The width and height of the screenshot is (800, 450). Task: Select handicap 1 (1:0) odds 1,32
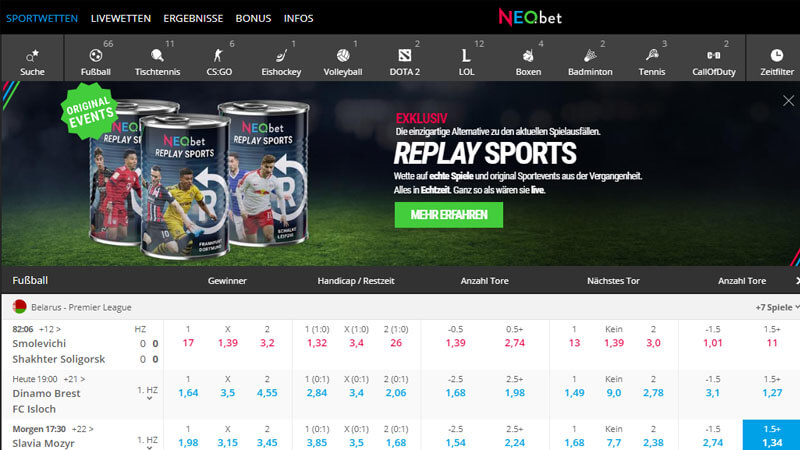[317, 343]
